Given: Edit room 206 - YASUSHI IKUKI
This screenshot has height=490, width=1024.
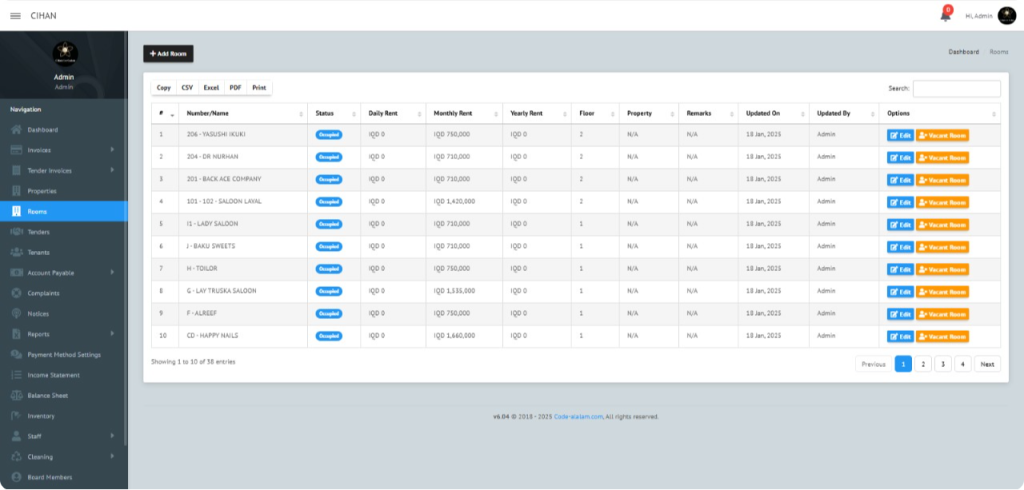Looking at the screenshot, I should point(900,135).
